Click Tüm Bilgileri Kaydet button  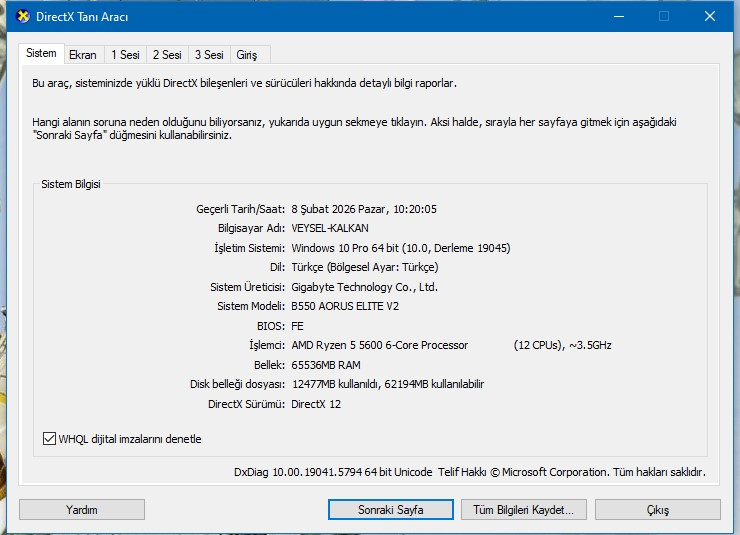(524, 510)
